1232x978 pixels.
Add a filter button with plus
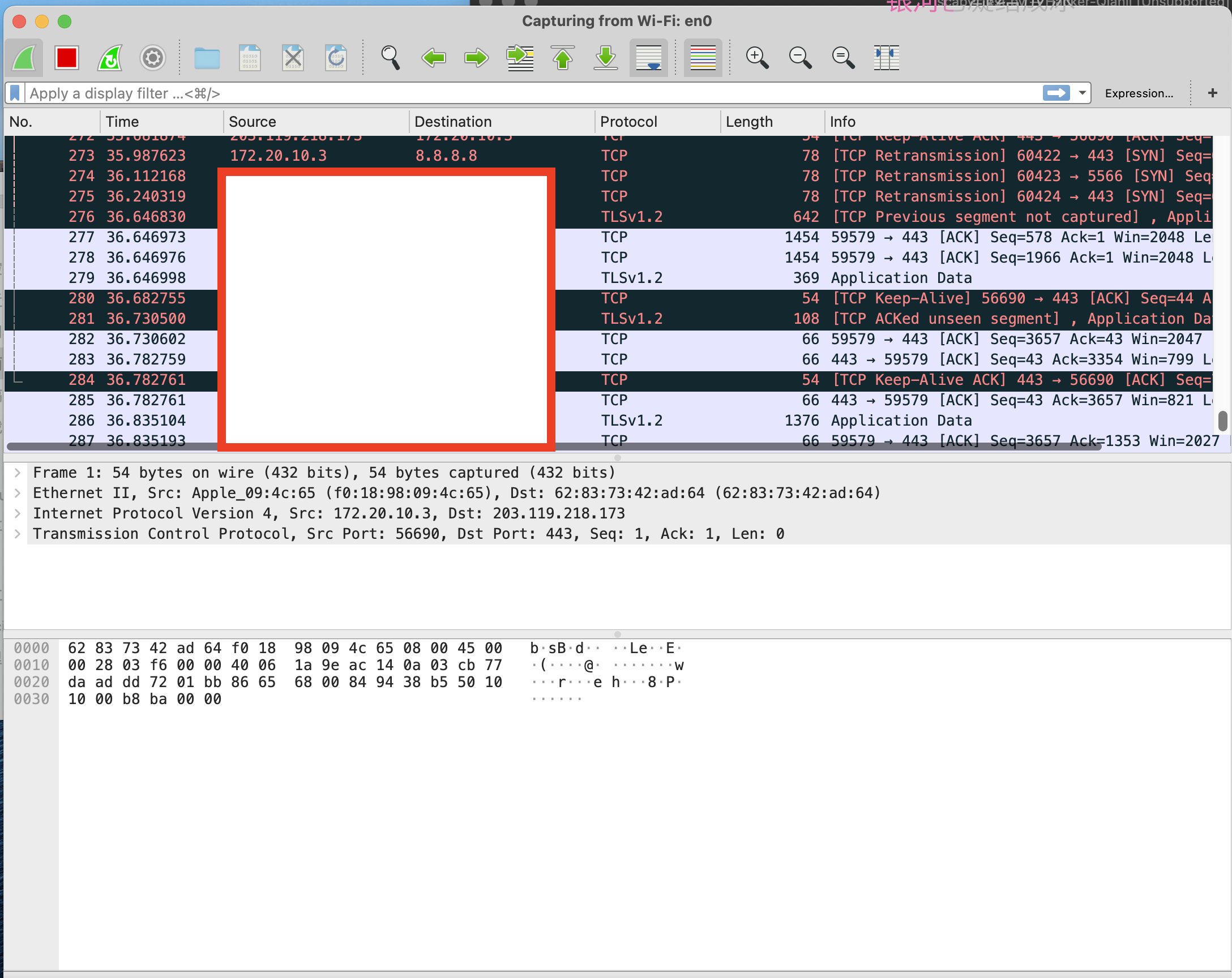click(1213, 93)
